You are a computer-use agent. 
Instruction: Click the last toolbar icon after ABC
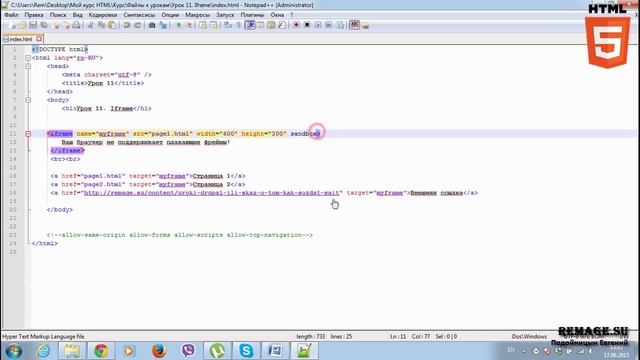pyautogui.click(x=365, y=25)
